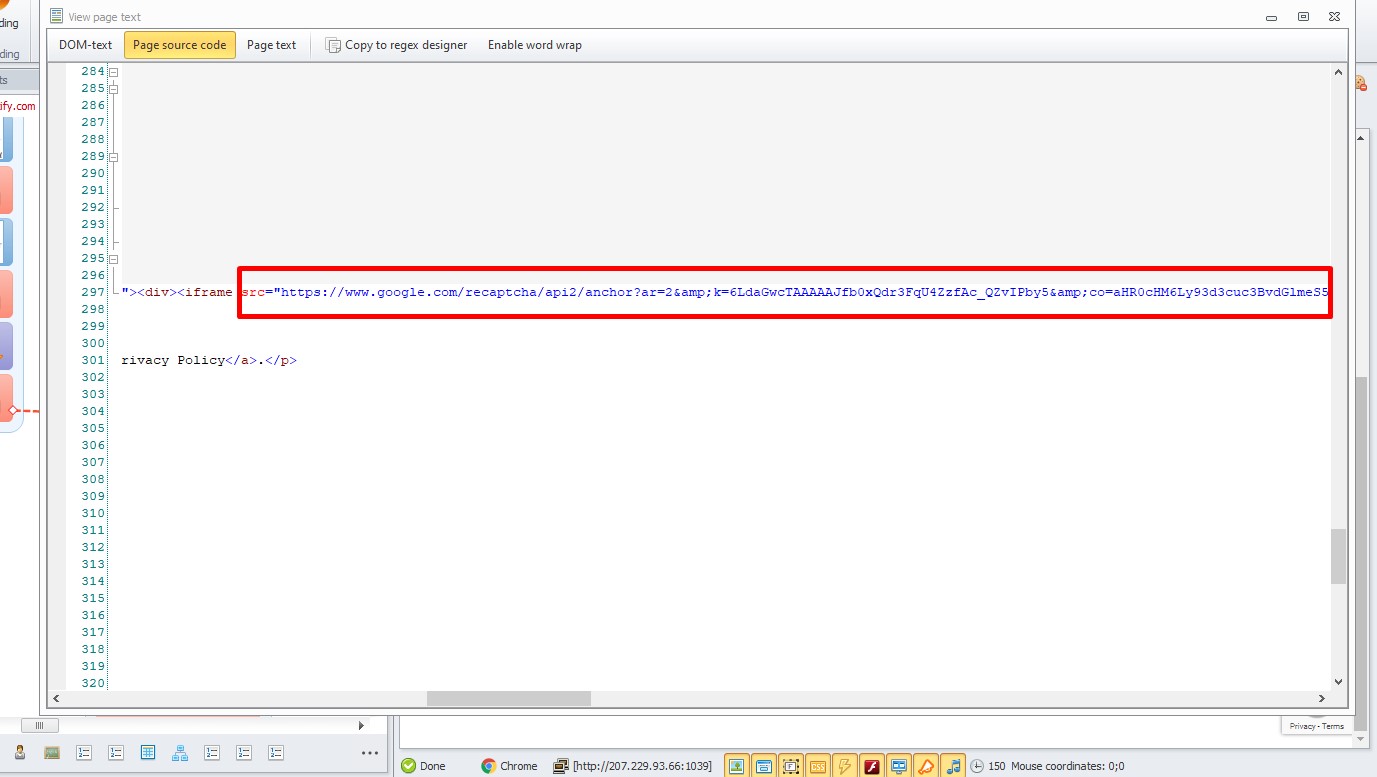Open the three-dot overflow menu in bottom panel
The width and height of the screenshot is (1377, 777).
click(x=369, y=753)
